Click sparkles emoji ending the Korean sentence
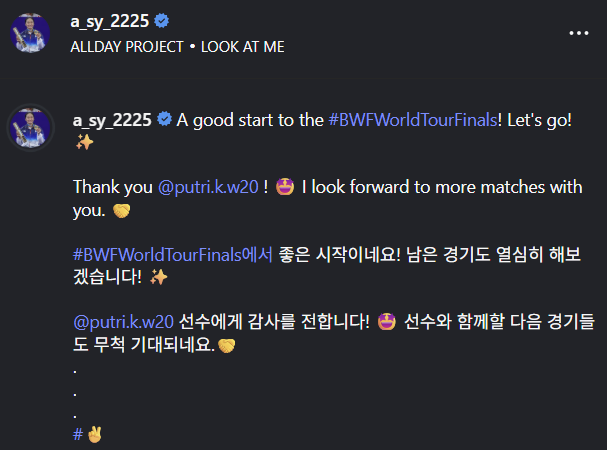Image resolution: width=607 pixels, height=450 pixels. click(x=158, y=277)
